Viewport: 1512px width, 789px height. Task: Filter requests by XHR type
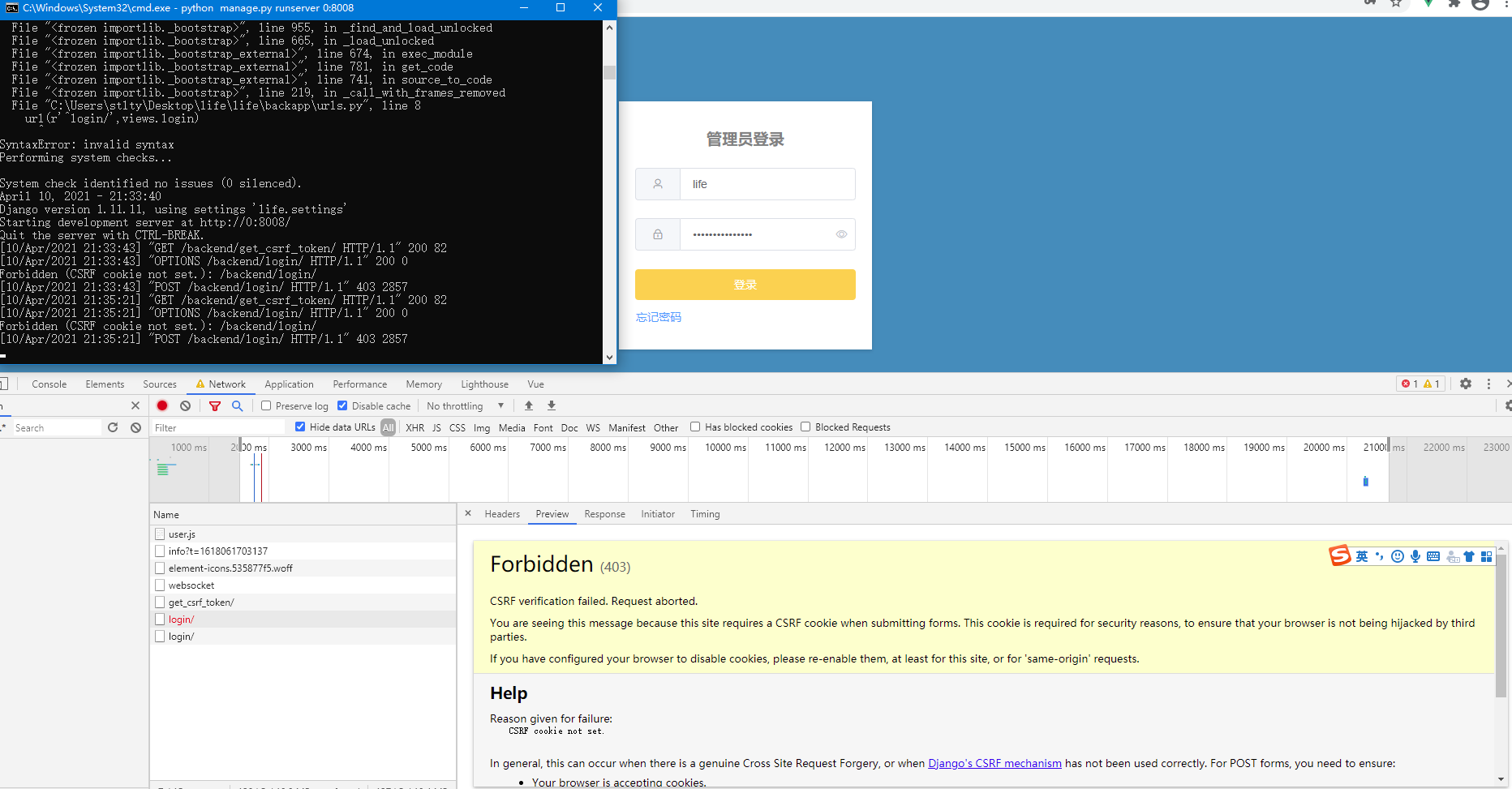click(415, 427)
